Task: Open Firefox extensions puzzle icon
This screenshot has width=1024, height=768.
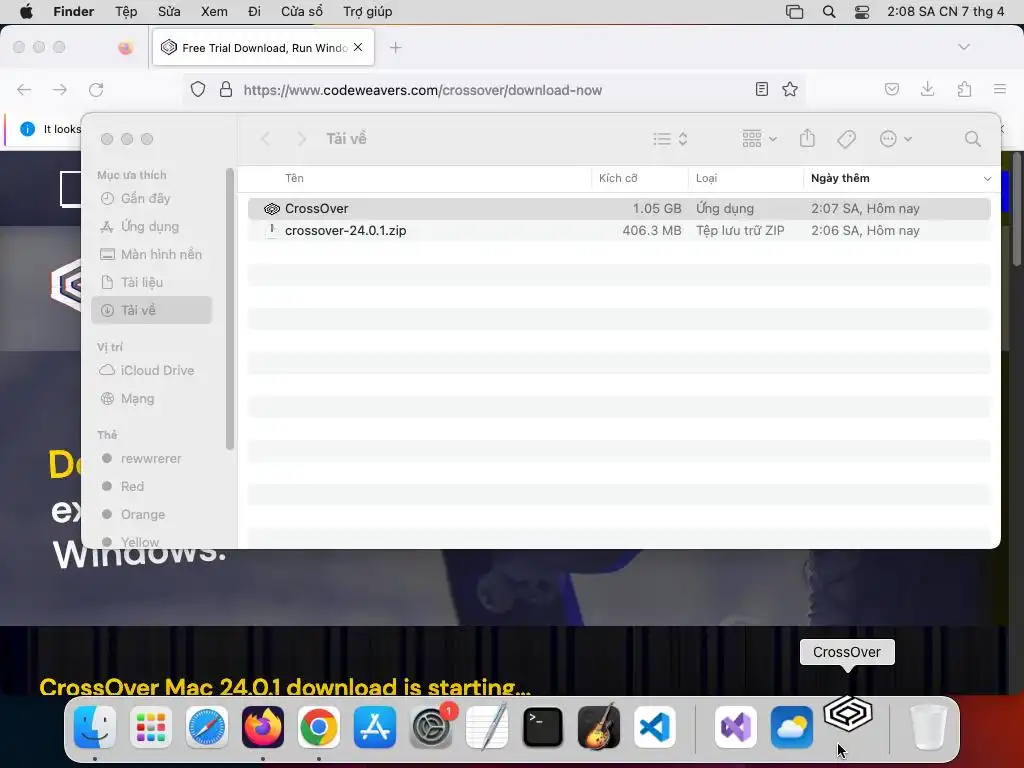Action: tap(964, 89)
